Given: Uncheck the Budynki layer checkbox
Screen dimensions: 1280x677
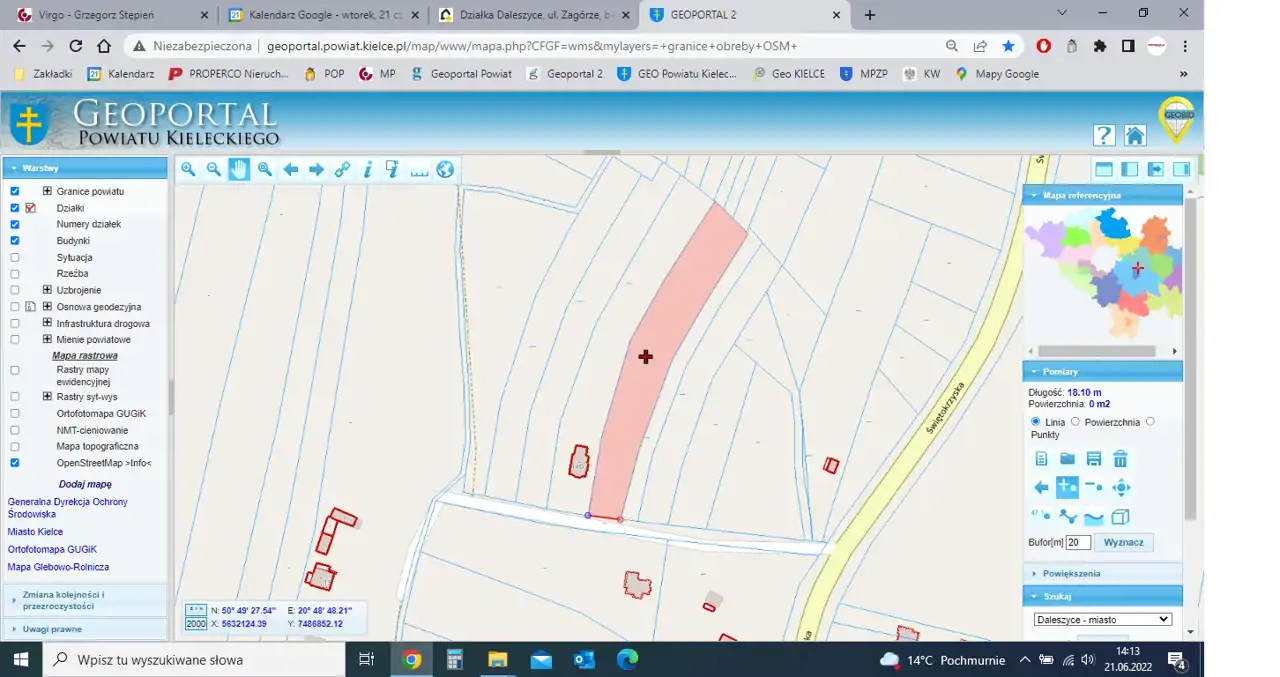Looking at the screenshot, I should pyautogui.click(x=15, y=241).
